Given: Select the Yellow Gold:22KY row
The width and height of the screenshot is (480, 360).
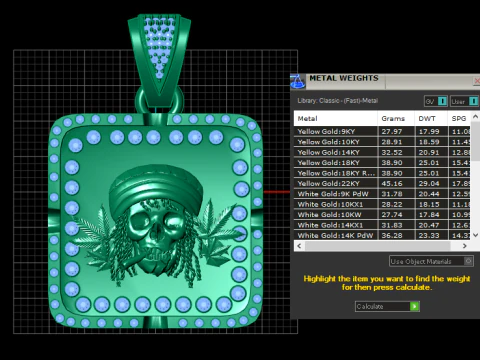Looking at the screenshot, I should point(382,183).
